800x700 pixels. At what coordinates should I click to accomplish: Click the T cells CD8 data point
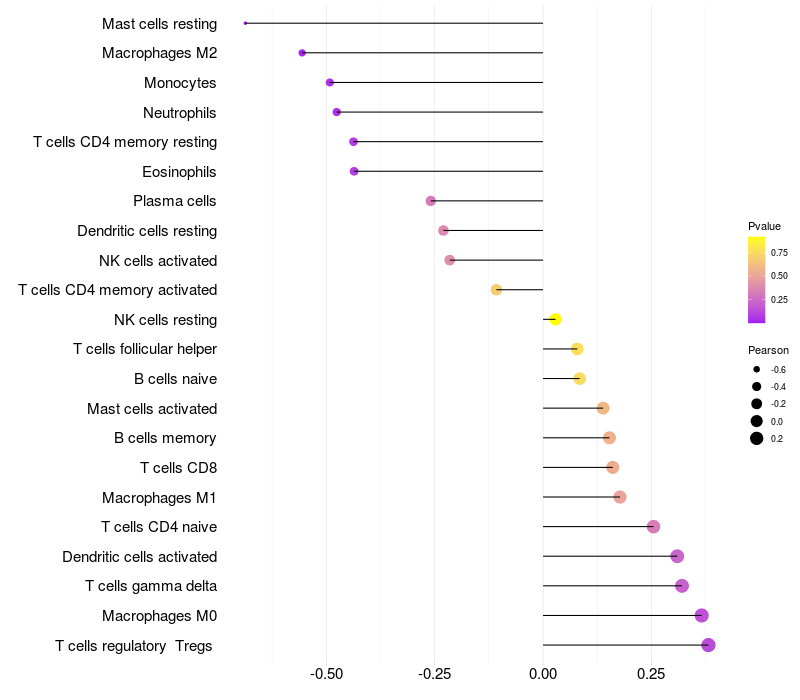click(x=613, y=467)
